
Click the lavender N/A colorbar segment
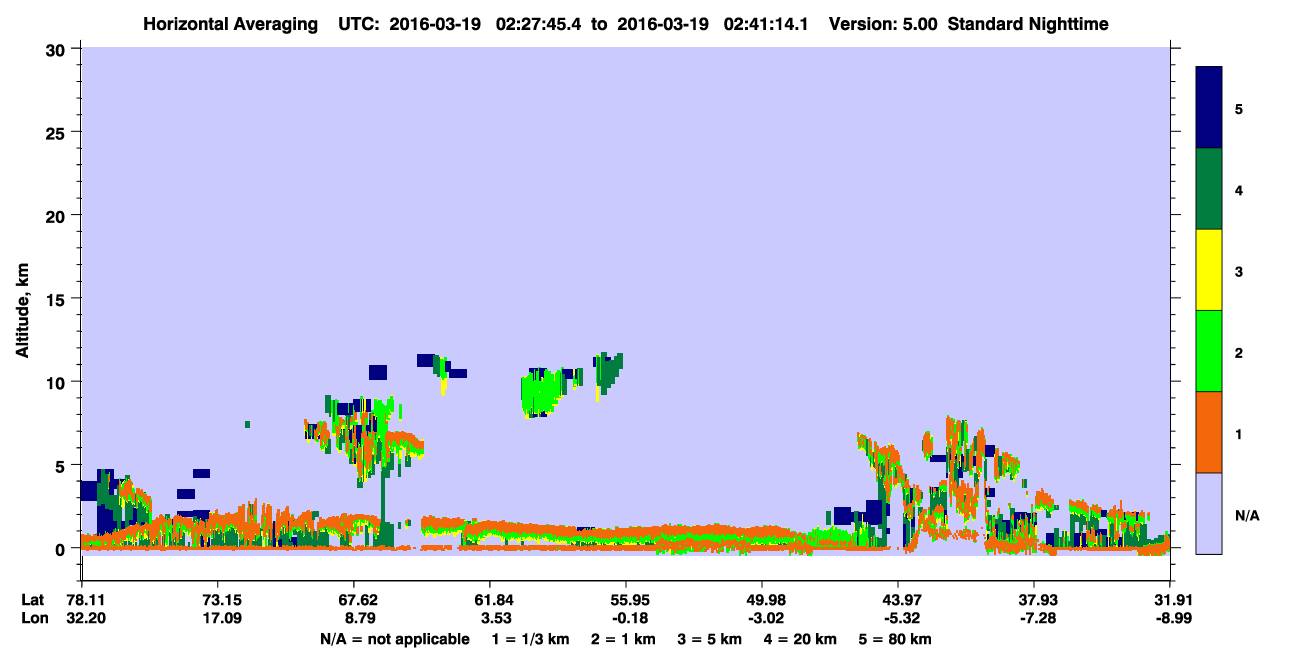[1209, 513]
